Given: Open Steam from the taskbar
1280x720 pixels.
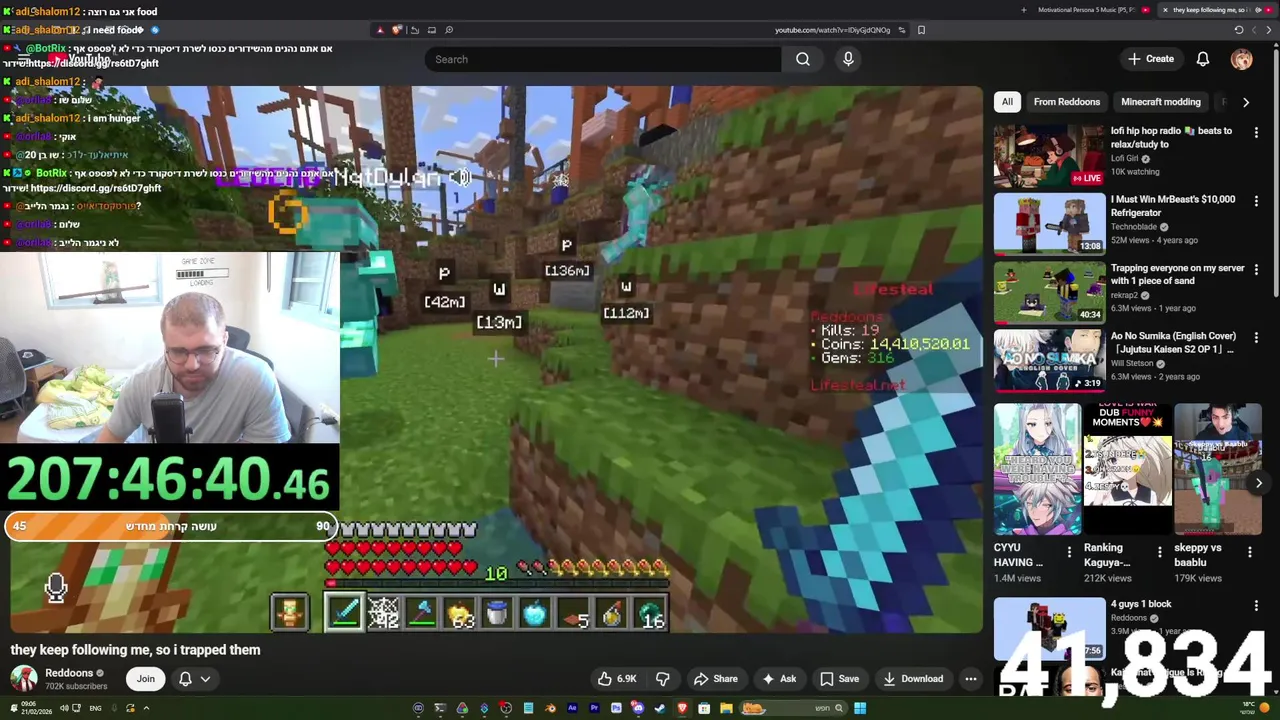Looking at the screenshot, I should pyautogui.click(x=660, y=708).
